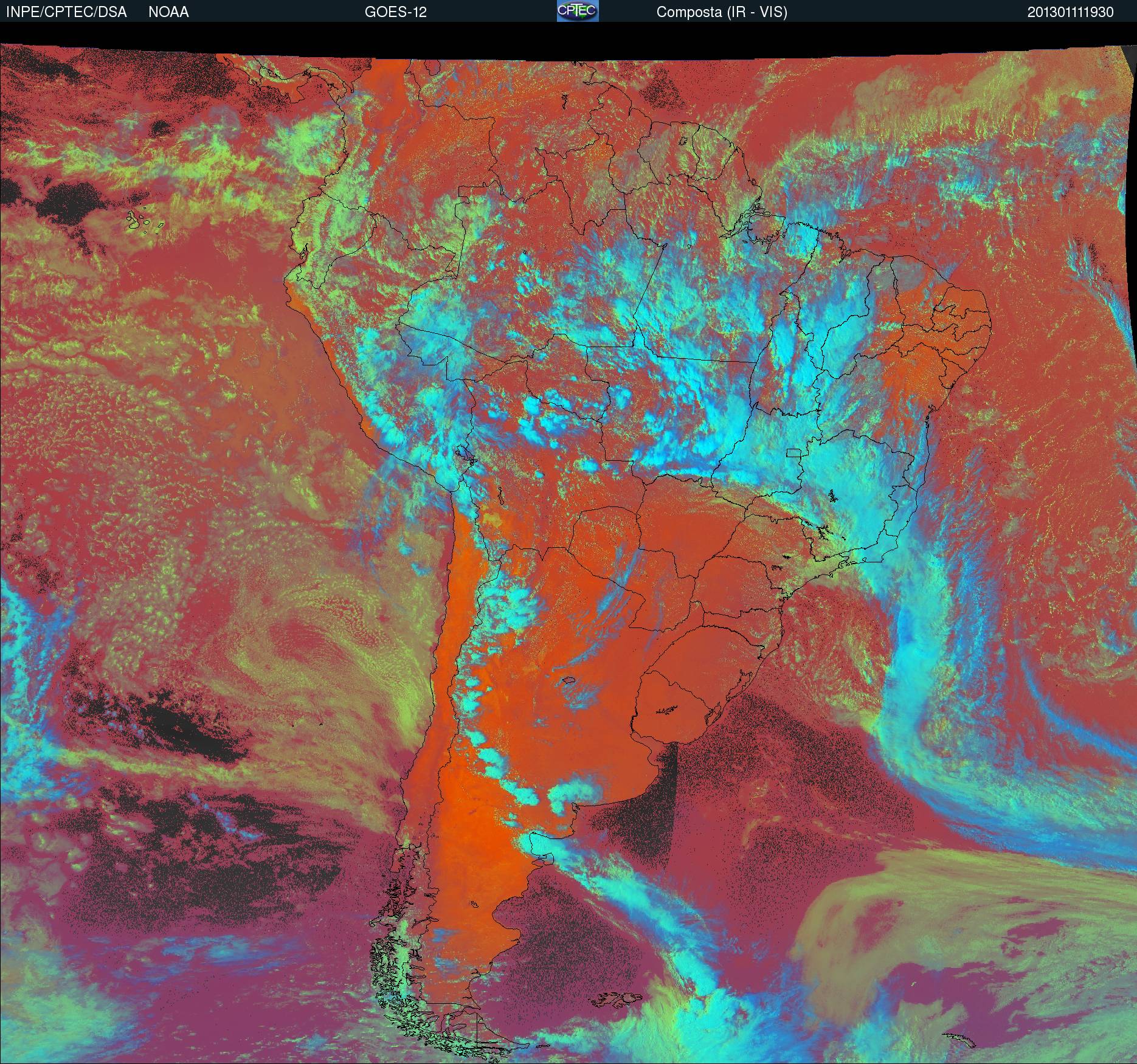Image resolution: width=1137 pixels, height=1064 pixels.
Task: Click the Composta (IR - VIS) title
Action: coord(722,12)
